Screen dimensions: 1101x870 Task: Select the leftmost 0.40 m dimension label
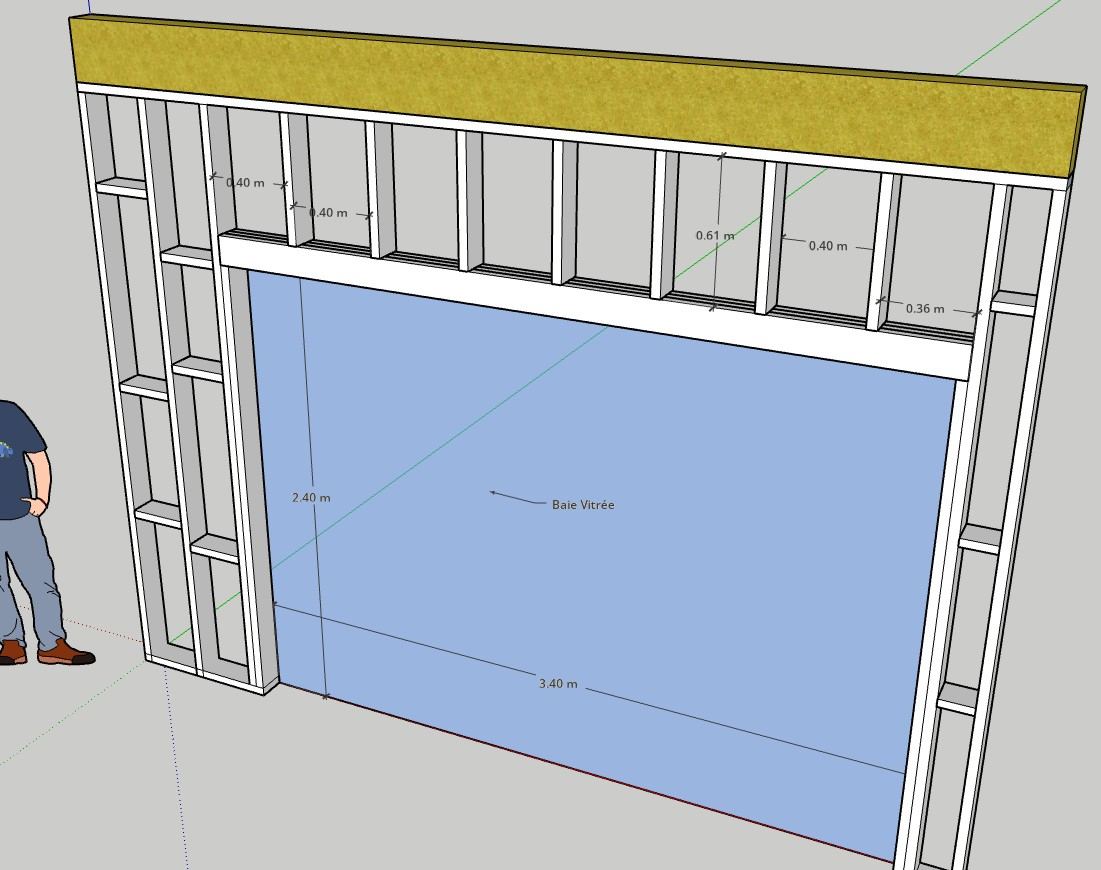[245, 183]
